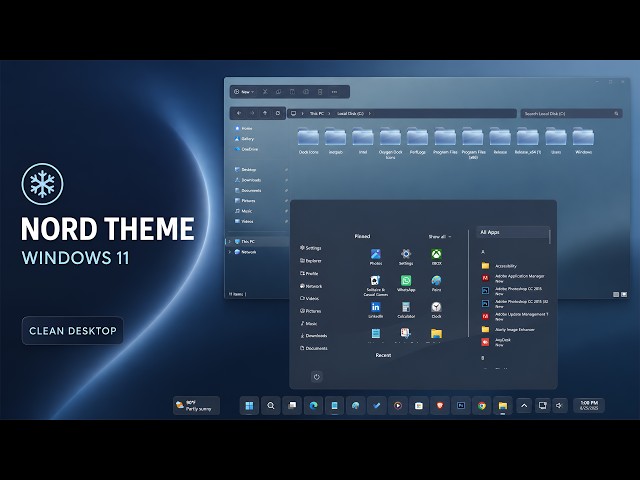Click the volume icon in system tray
This screenshot has height=480, width=640.
point(559,406)
